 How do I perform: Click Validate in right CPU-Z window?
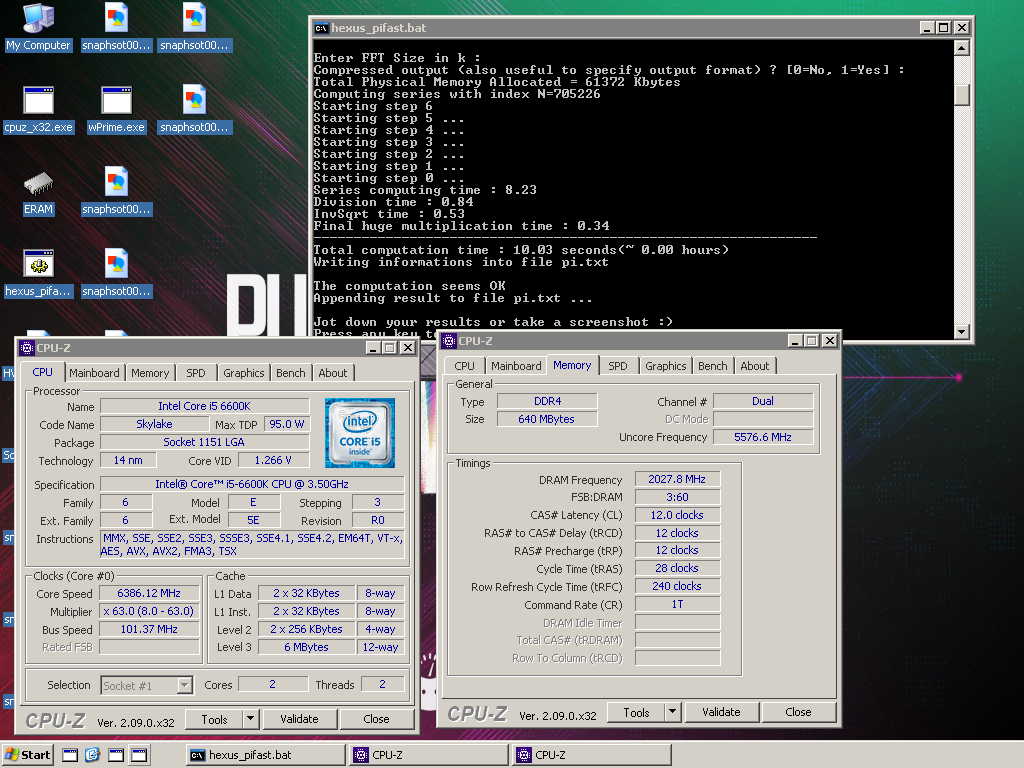(x=721, y=712)
